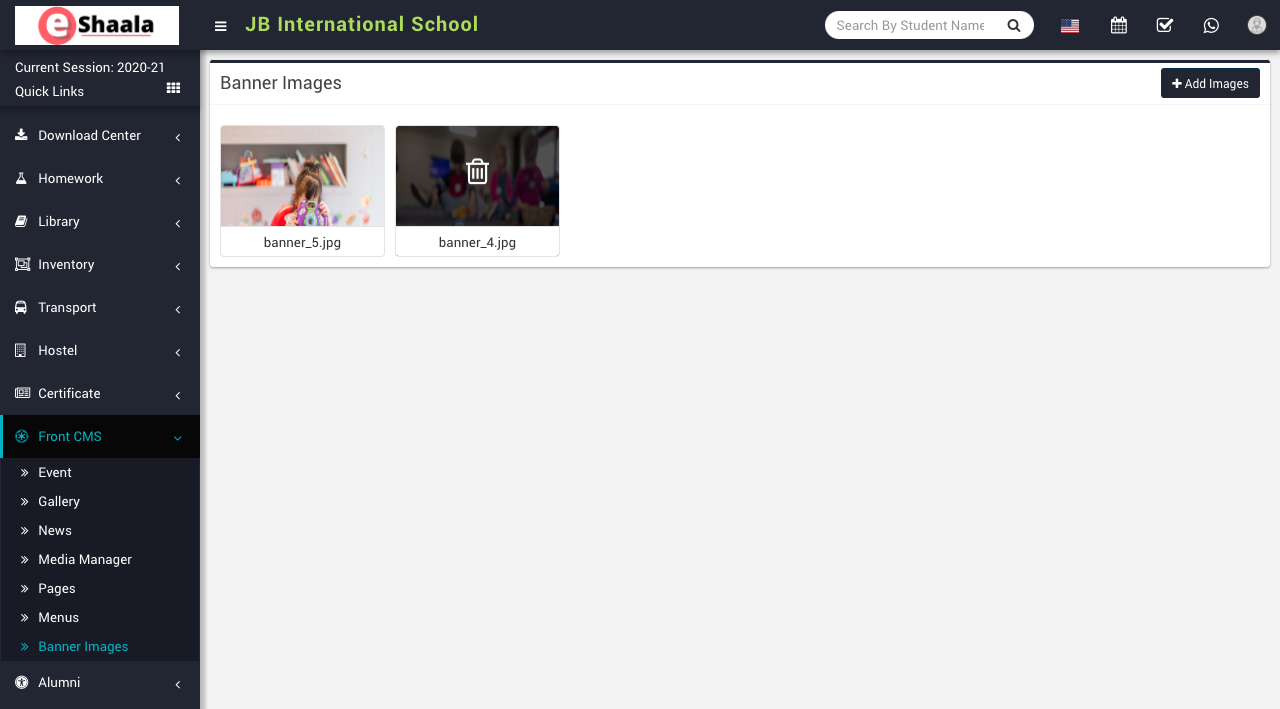Open Media Manager submenu item
This screenshot has height=709, width=1280.
(85, 560)
